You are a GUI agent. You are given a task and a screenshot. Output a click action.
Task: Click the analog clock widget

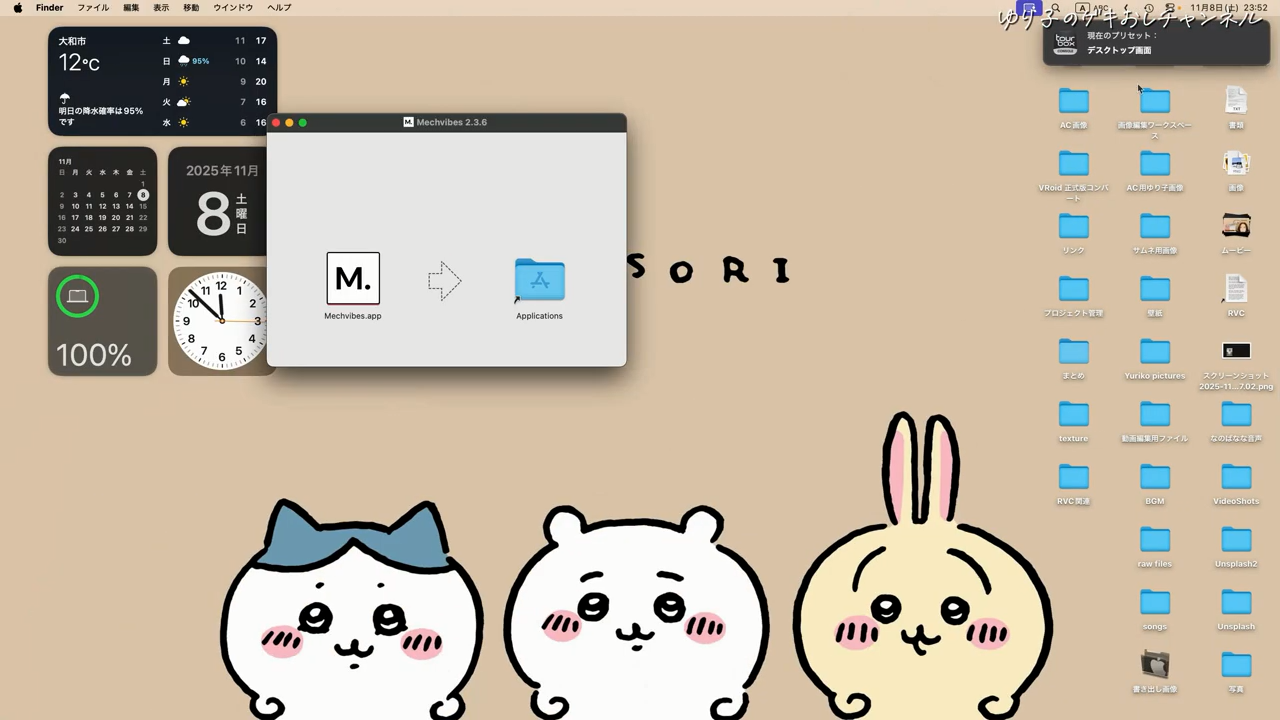point(220,321)
